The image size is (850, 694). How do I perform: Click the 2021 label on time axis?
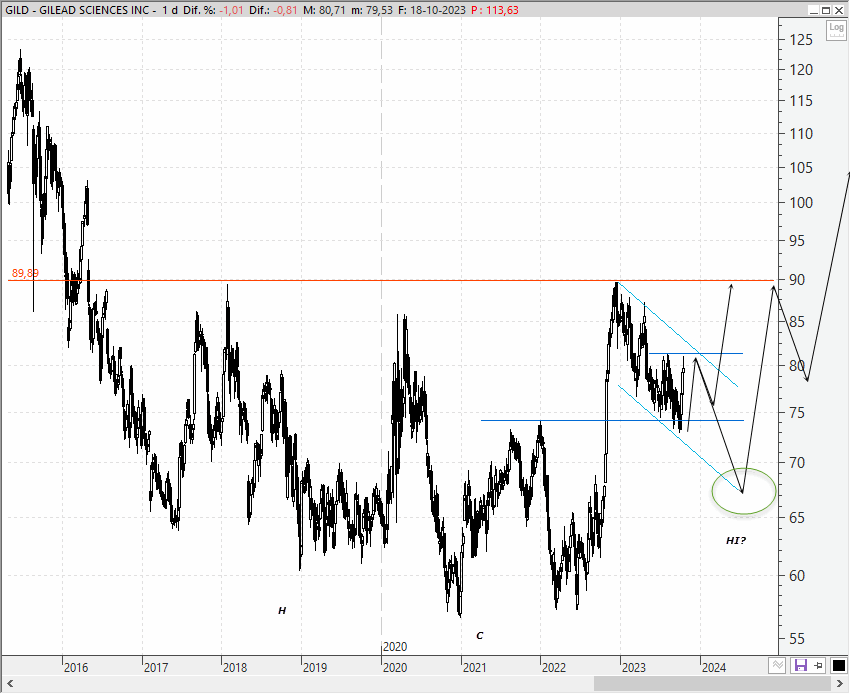[x=474, y=667]
